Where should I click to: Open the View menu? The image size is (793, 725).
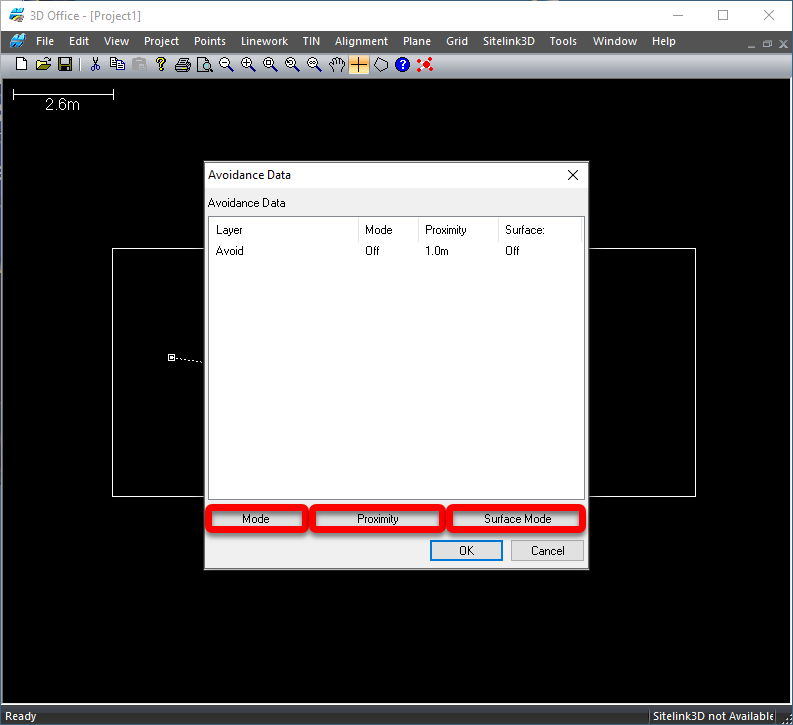pyautogui.click(x=116, y=41)
